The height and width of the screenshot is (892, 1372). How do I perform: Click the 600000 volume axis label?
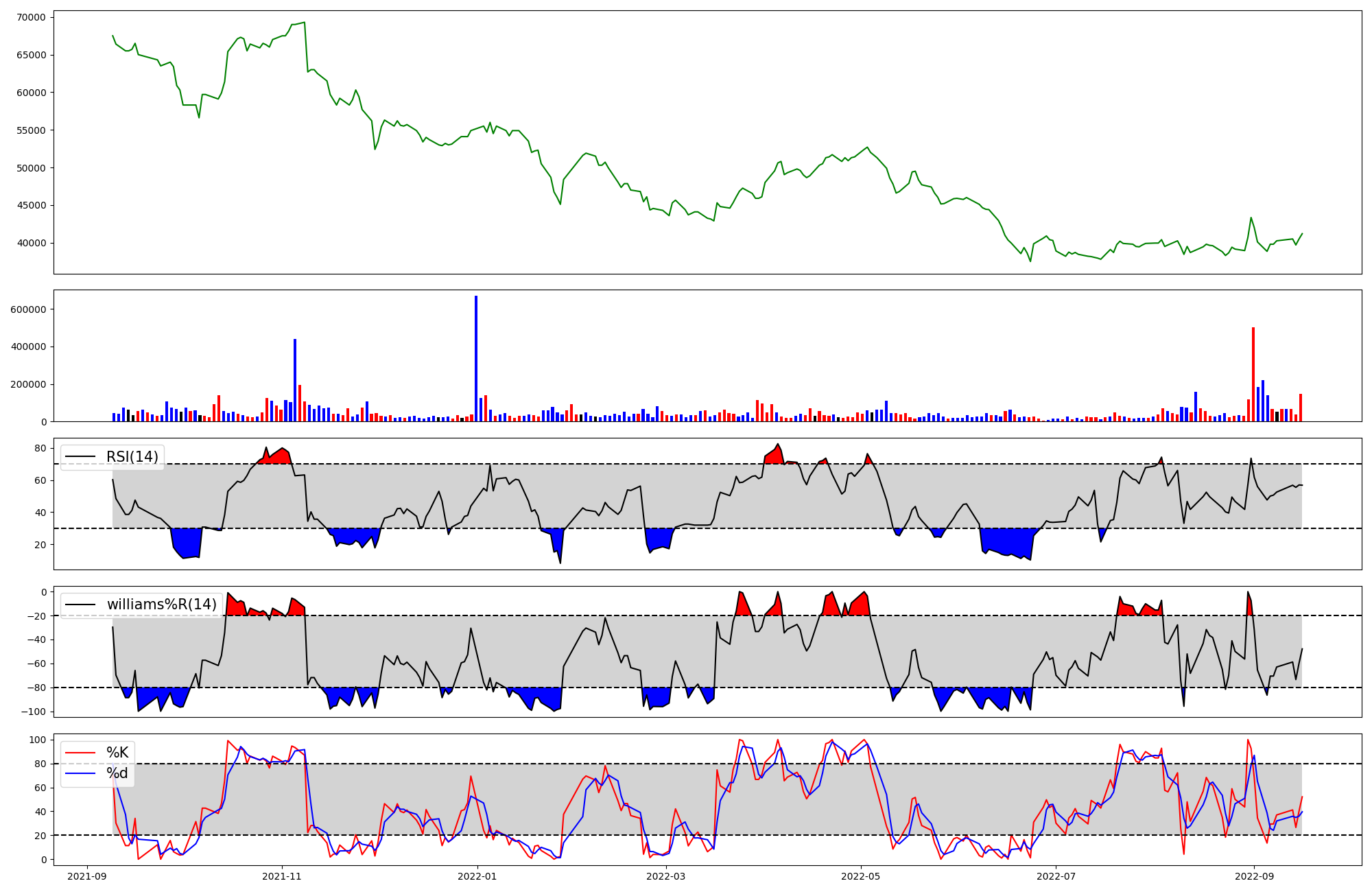[x=28, y=309]
